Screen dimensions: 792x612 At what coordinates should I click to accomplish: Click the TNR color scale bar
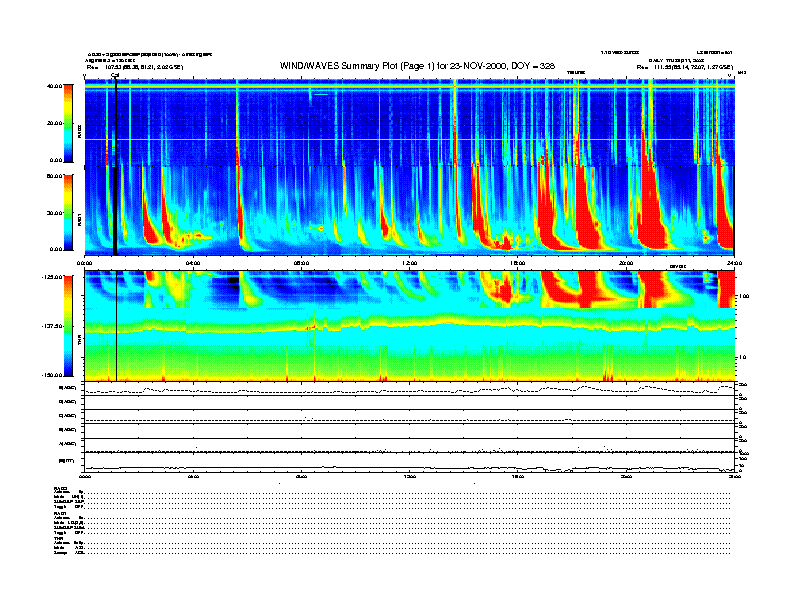pyautogui.click(x=68, y=326)
